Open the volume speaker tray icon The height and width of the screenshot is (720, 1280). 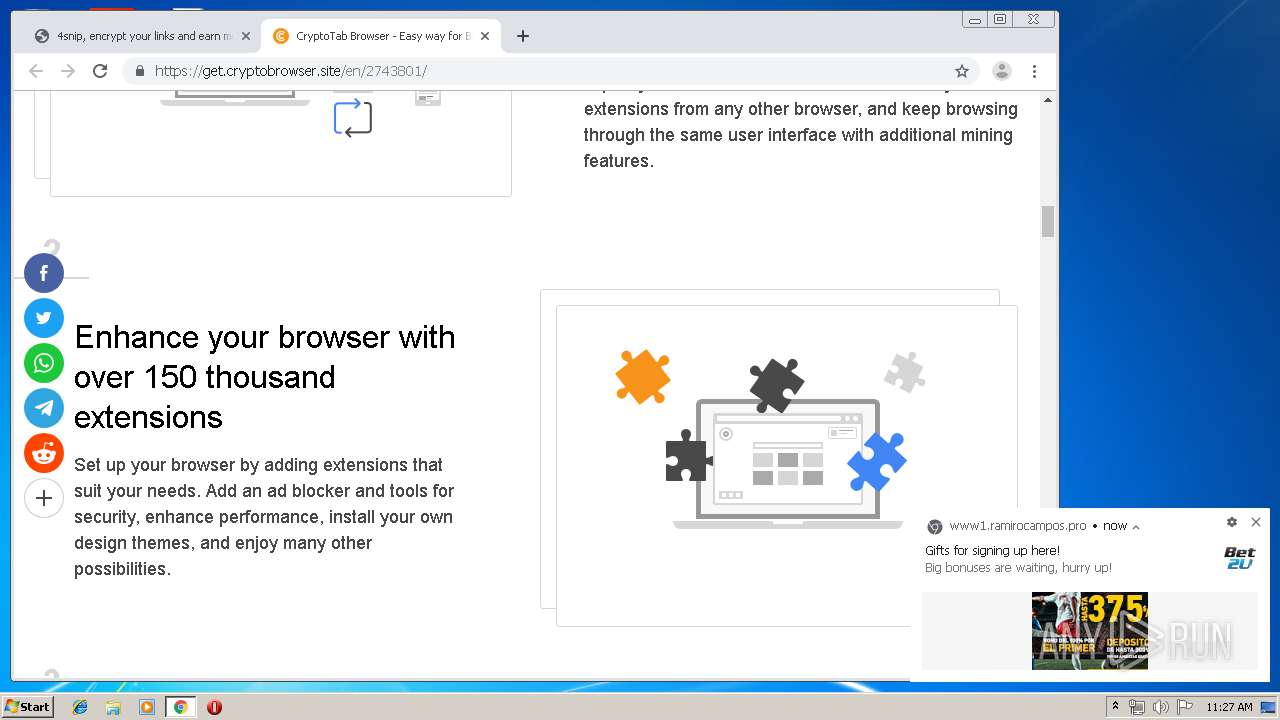1161,707
